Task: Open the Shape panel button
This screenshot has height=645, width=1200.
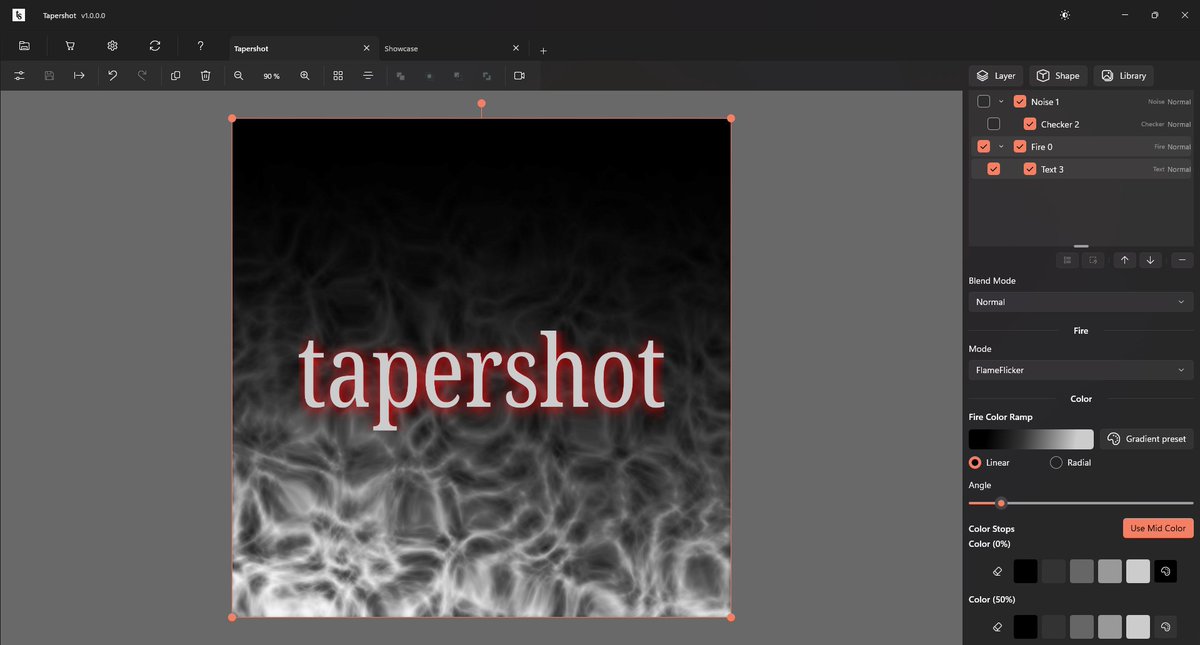Action: (x=1058, y=76)
